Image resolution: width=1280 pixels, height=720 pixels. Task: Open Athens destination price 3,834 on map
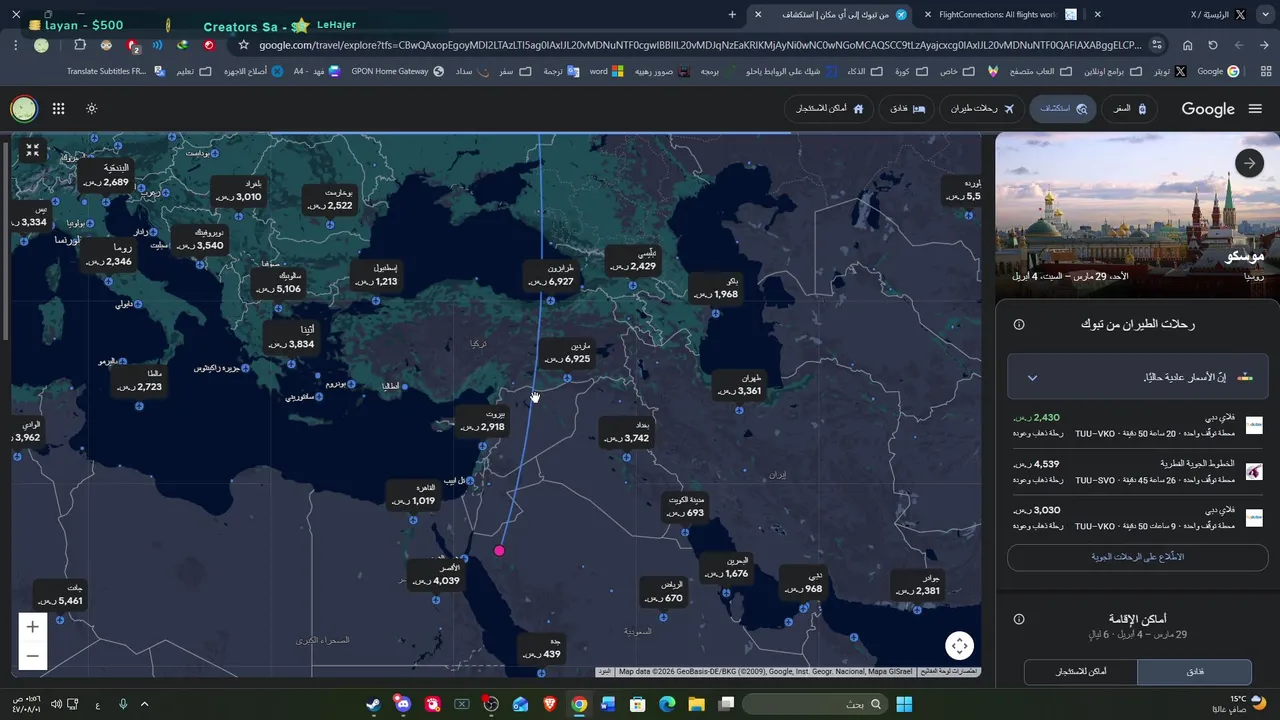pyautogui.click(x=293, y=337)
